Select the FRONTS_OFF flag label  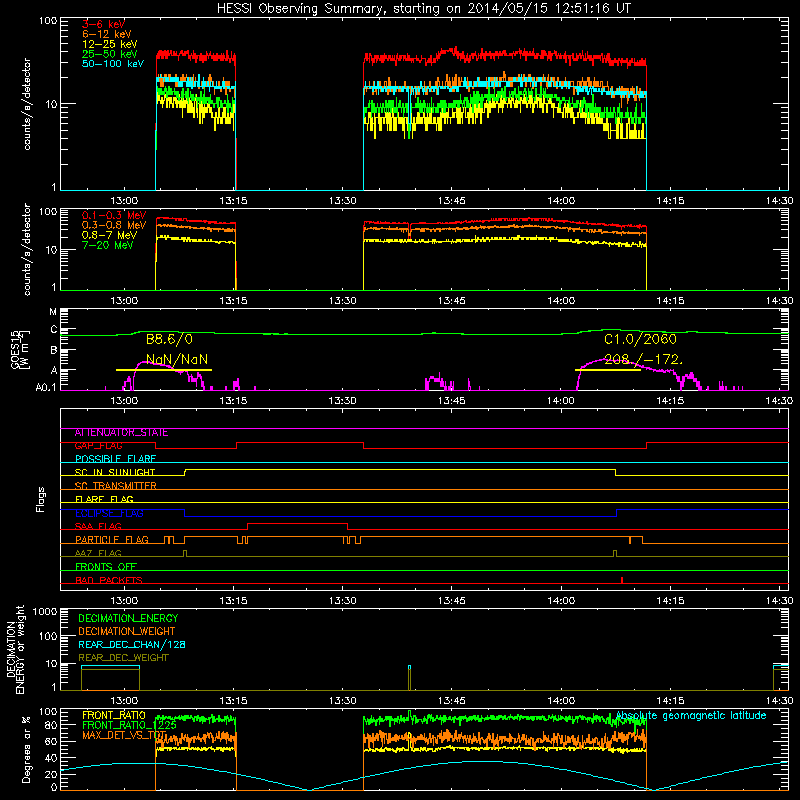106,567
